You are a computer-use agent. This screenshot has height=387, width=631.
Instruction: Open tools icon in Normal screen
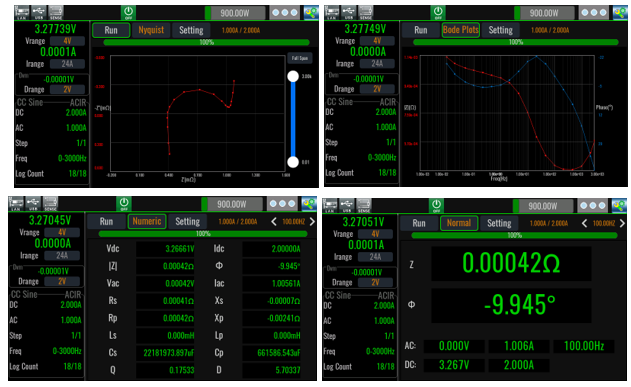[619, 206]
